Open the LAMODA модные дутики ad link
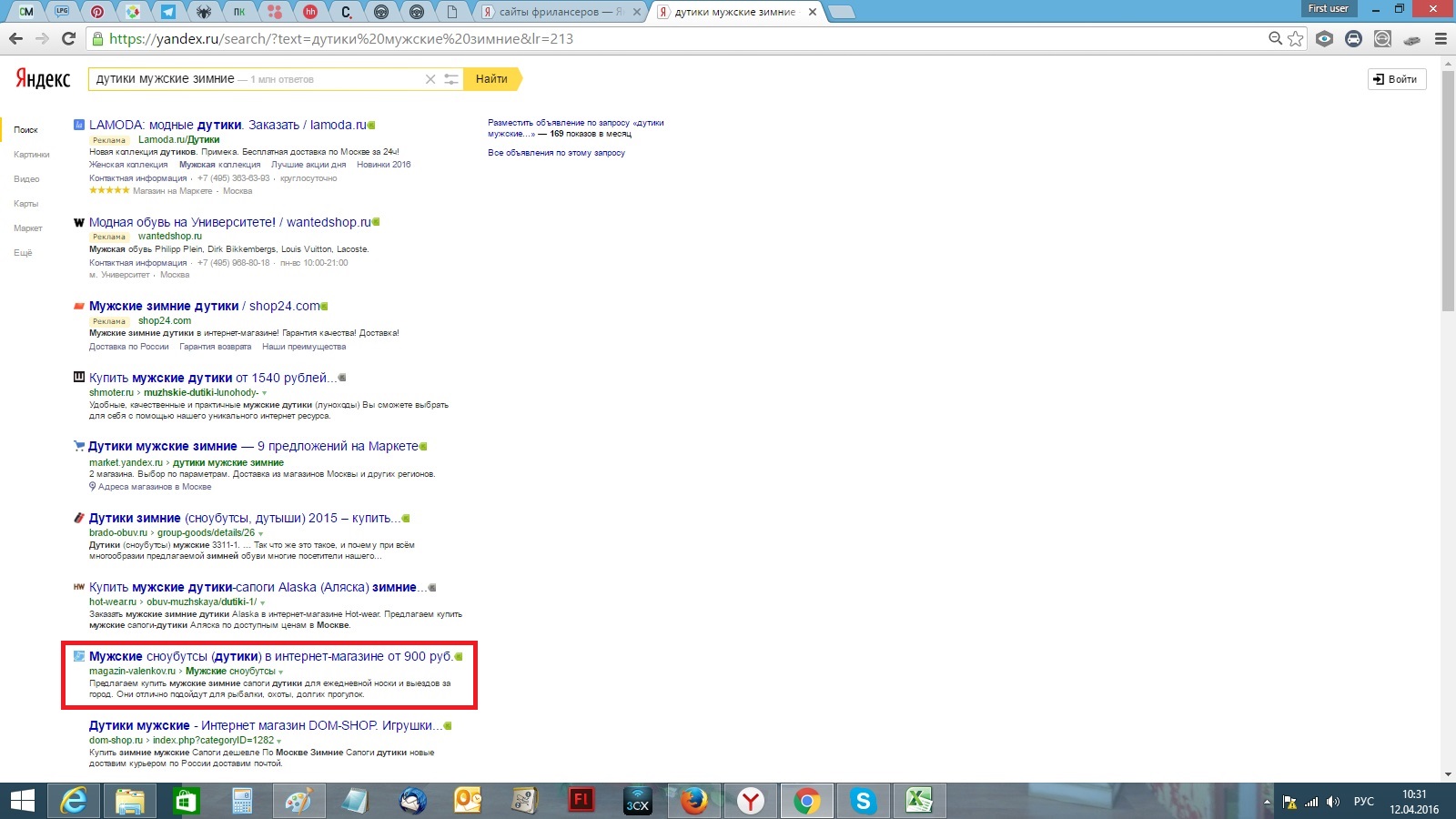Screen dimensions: 1456x819 (227, 125)
